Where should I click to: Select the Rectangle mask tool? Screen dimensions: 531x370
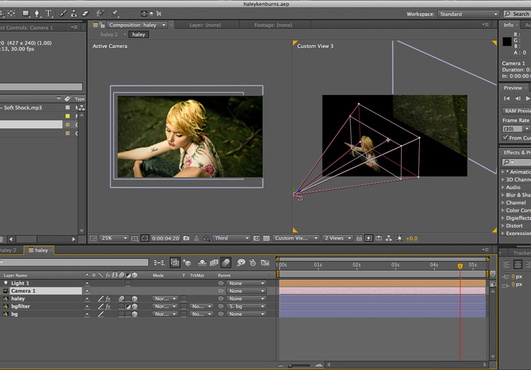coord(26,14)
